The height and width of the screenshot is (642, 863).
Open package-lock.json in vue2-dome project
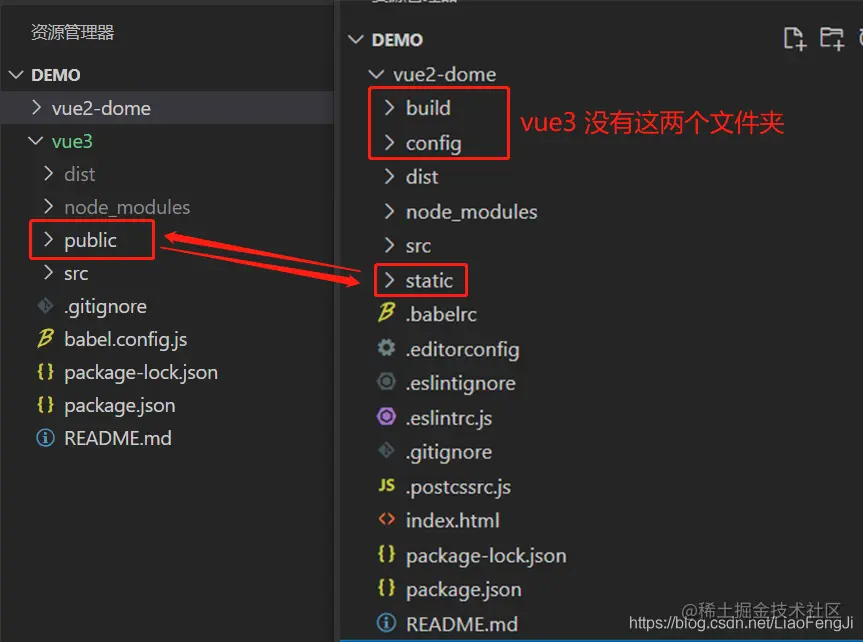pos(486,556)
